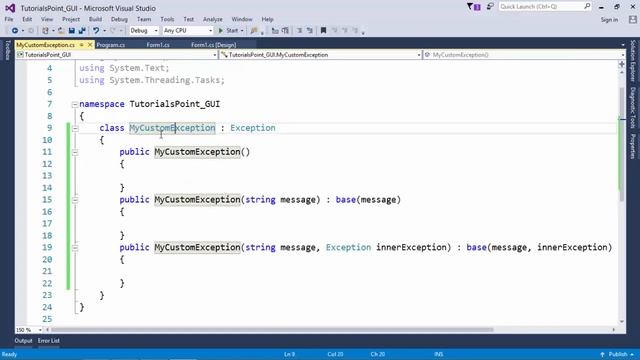
Task: Open the Solution Explorer side tab
Action: (633, 60)
